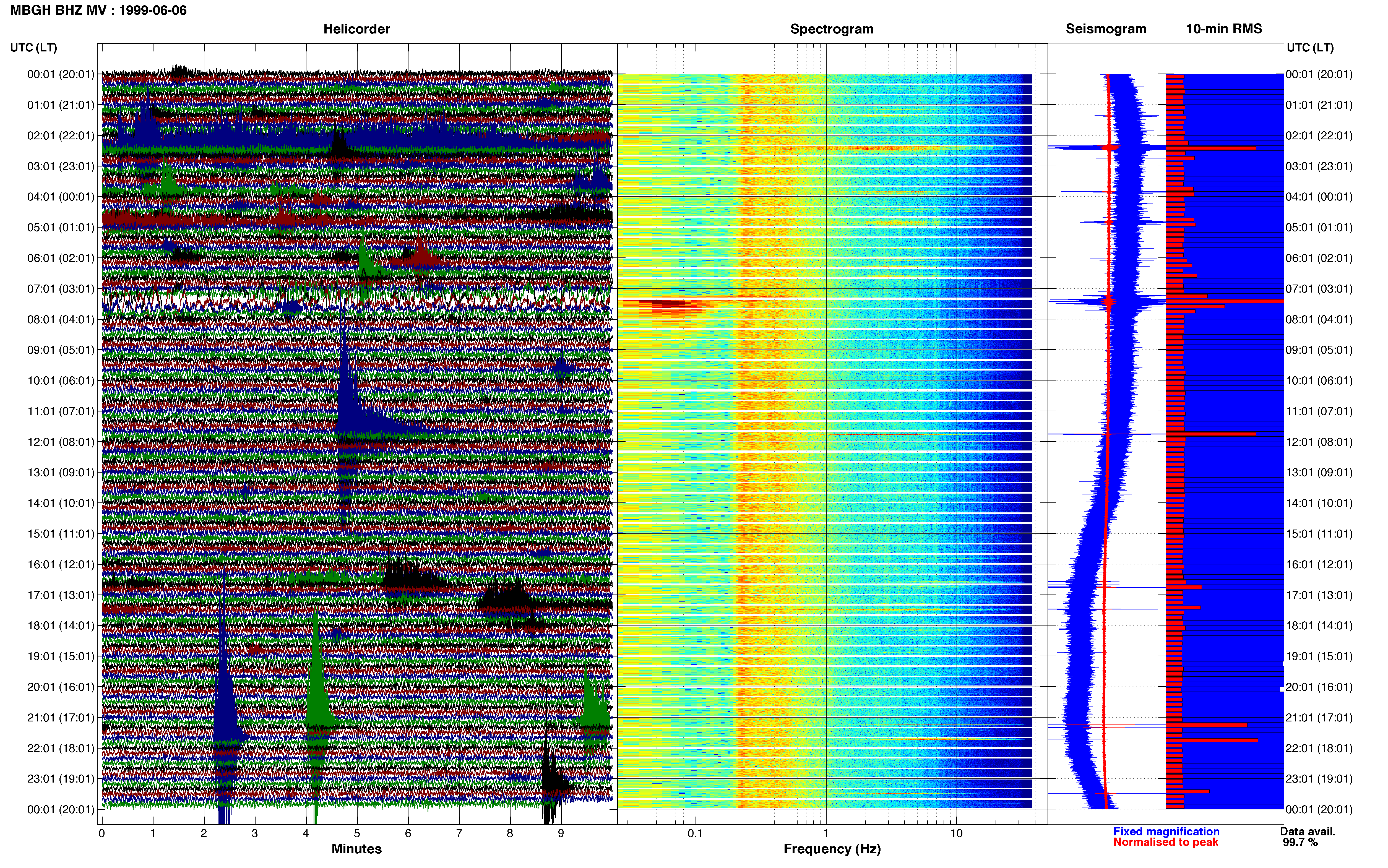This screenshot has height=868, width=1388.
Task: Click the 'Normalised to peak' legend text
Action: click(1165, 842)
